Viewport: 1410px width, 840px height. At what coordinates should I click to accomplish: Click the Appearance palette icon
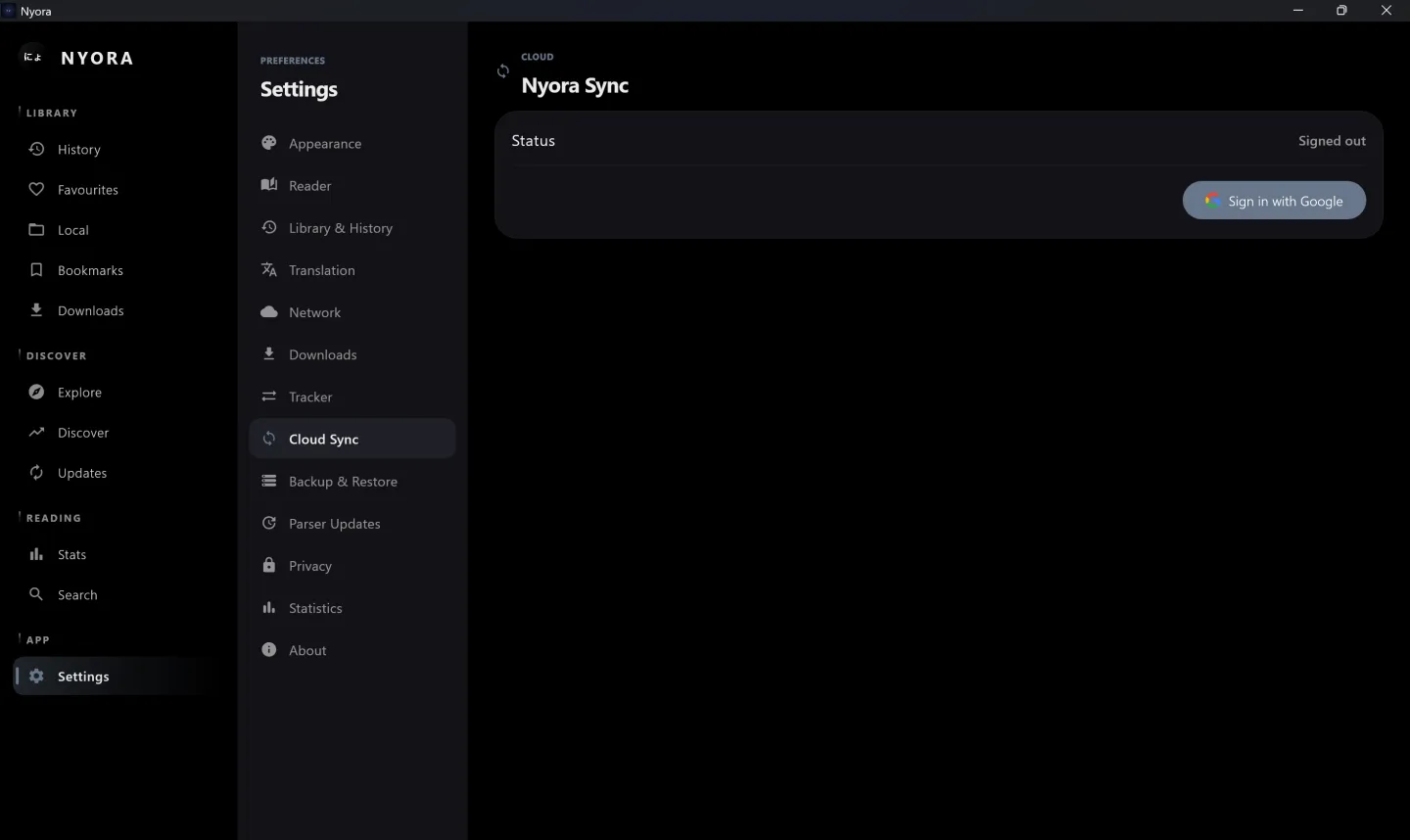tap(269, 143)
